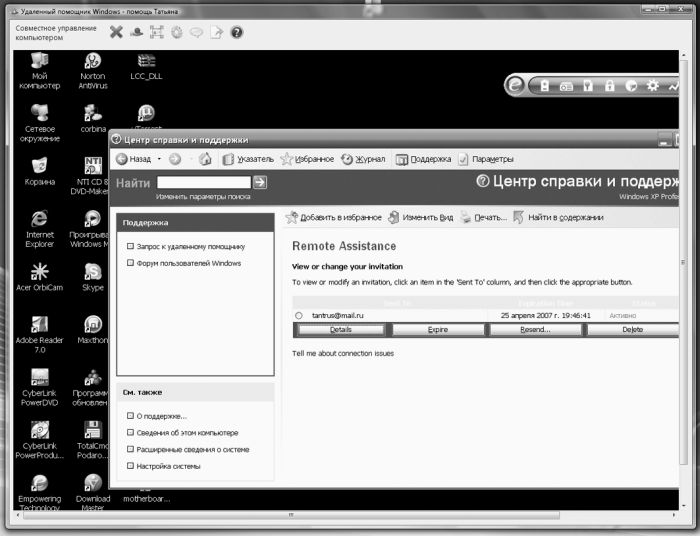Click the help question mark icon in Remote Assistance toolbar
Image resolution: width=700 pixels, height=536 pixels.
[237, 32]
